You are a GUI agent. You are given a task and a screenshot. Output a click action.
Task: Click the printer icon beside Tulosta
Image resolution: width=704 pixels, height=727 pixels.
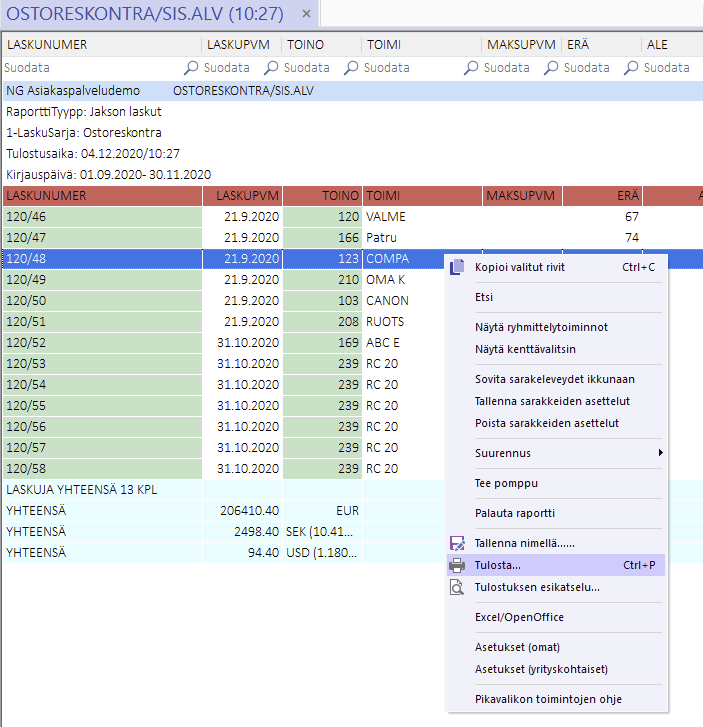[458, 565]
